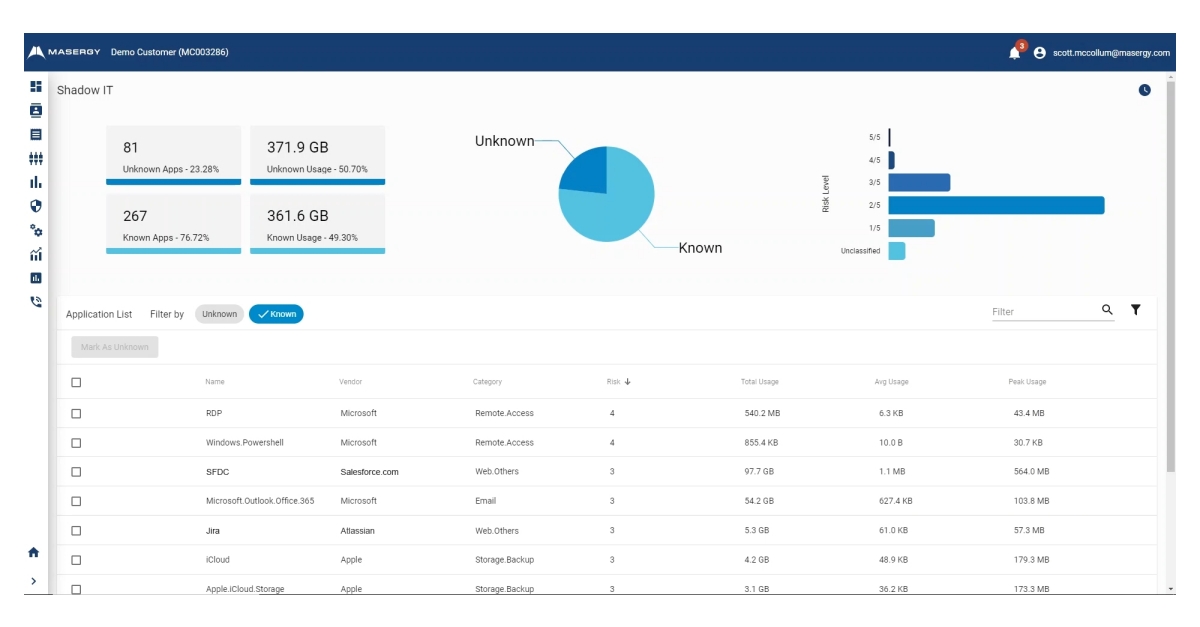Open the contacts/account icon in the sidebar
This screenshot has width=1200, height=627.
coord(37,108)
